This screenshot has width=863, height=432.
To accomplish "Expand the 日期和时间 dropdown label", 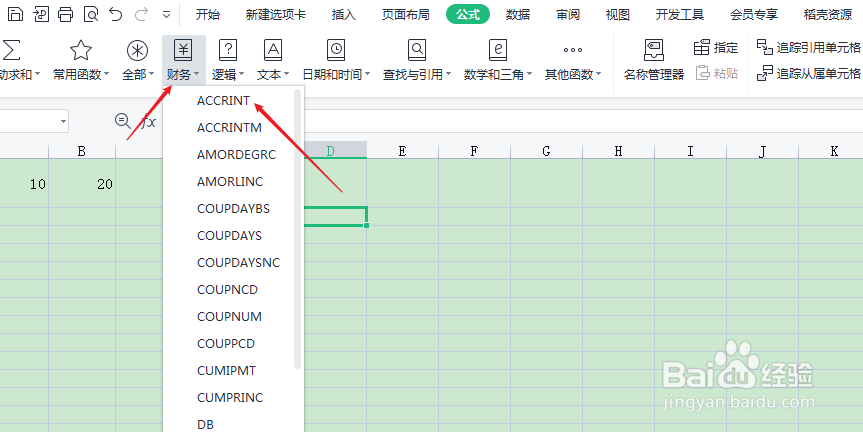I will pos(336,74).
